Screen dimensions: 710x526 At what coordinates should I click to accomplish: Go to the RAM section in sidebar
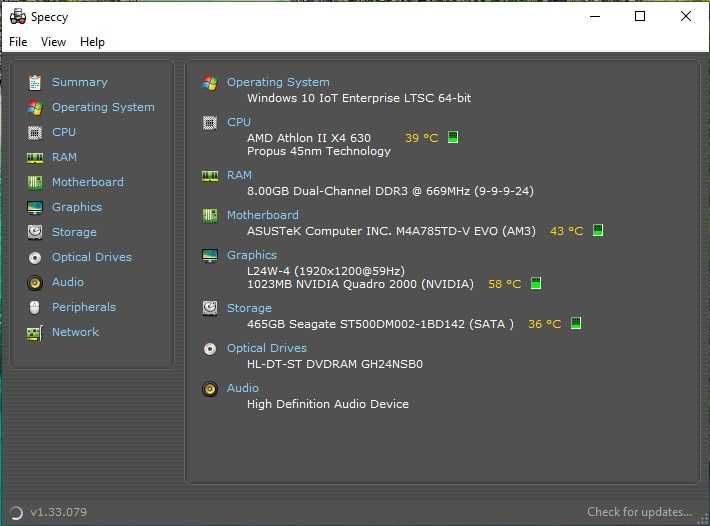coord(64,157)
